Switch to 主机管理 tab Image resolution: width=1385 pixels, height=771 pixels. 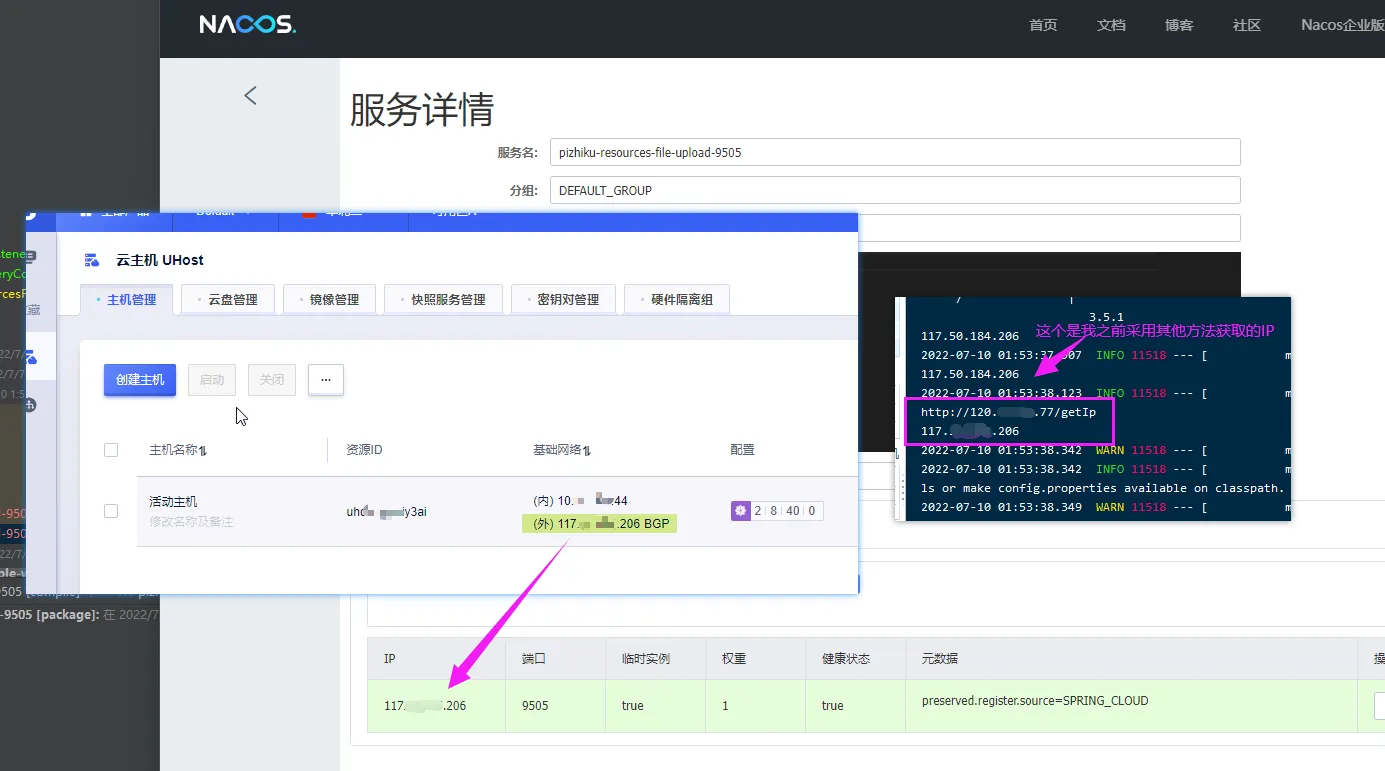coord(126,299)
